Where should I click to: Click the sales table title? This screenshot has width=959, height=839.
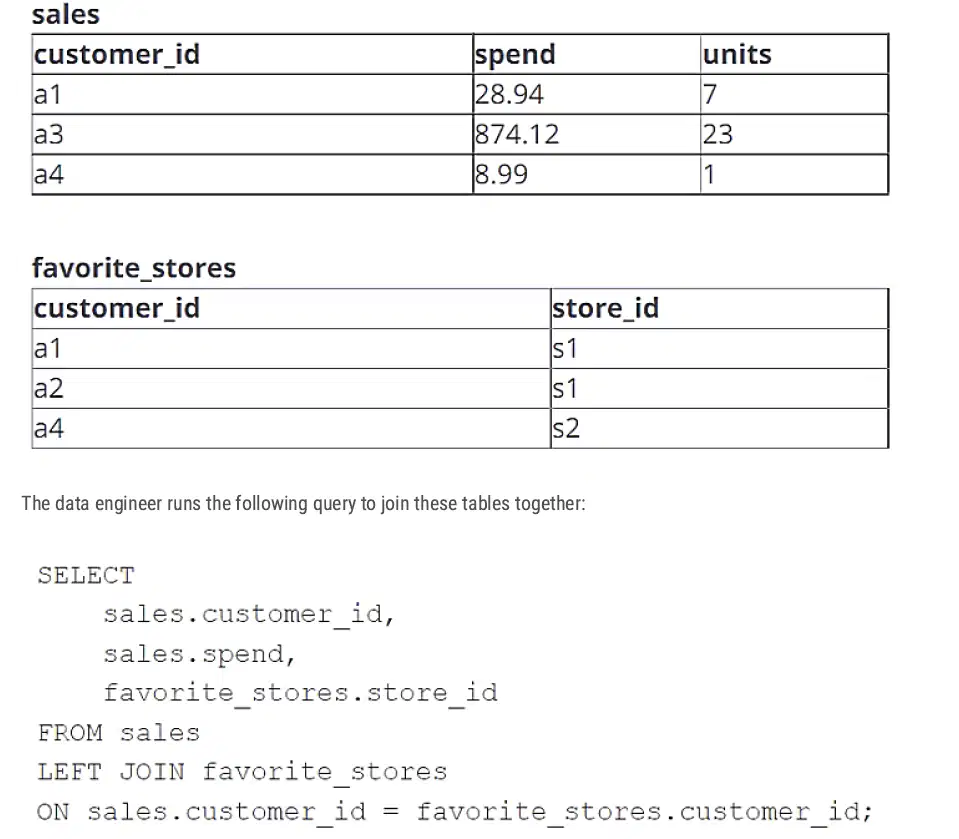(x=65, y=15)
